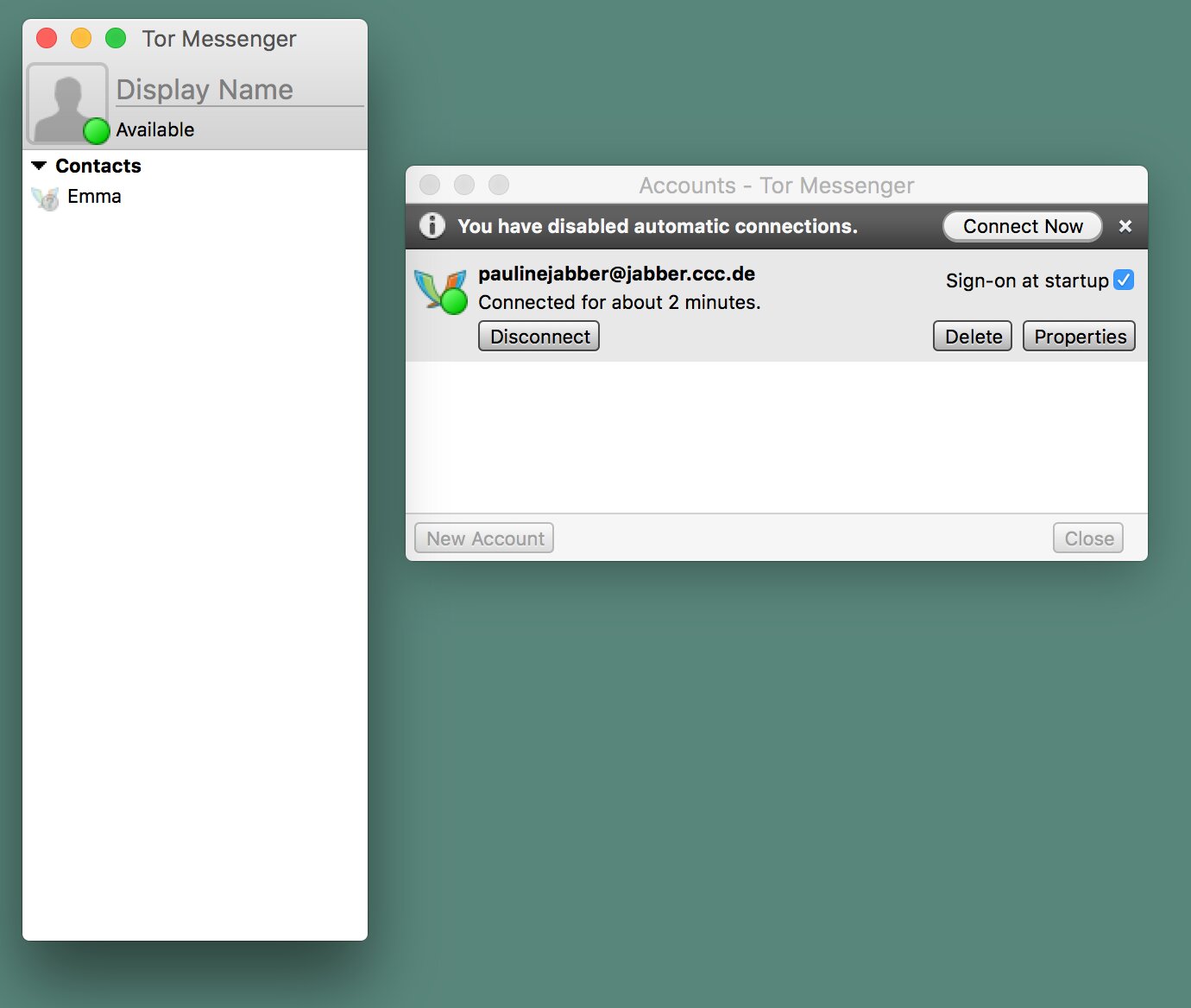
Task: Collapse the Contacts group
Action: 39,166
